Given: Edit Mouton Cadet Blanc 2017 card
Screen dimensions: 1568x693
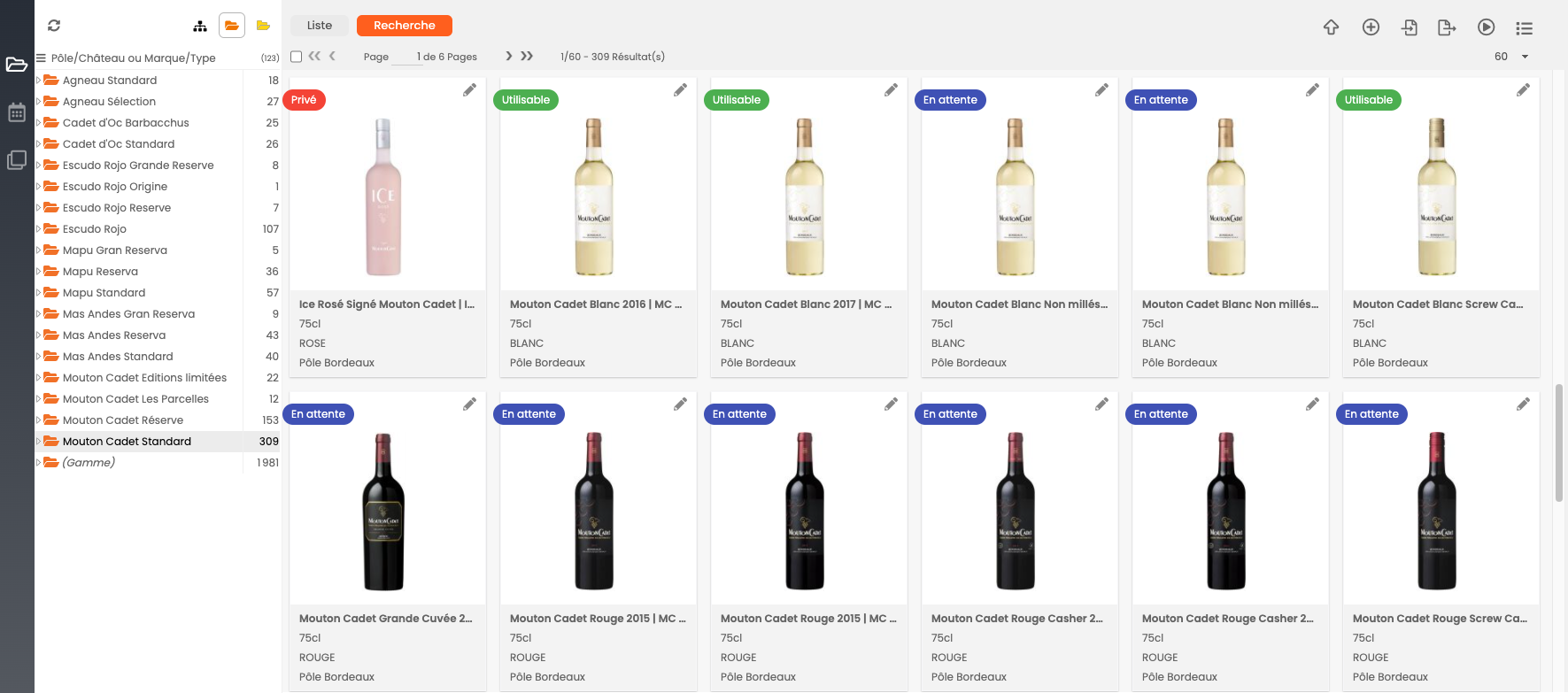Looking at the screenshot, I should [891, 90].
